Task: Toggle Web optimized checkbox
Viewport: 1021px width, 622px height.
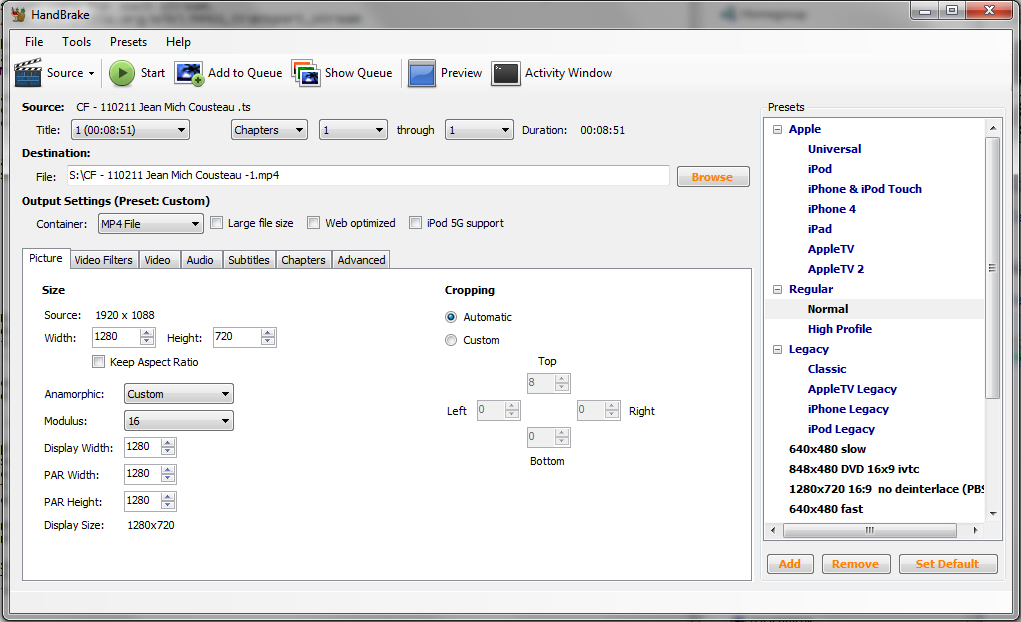Action: 314,223
